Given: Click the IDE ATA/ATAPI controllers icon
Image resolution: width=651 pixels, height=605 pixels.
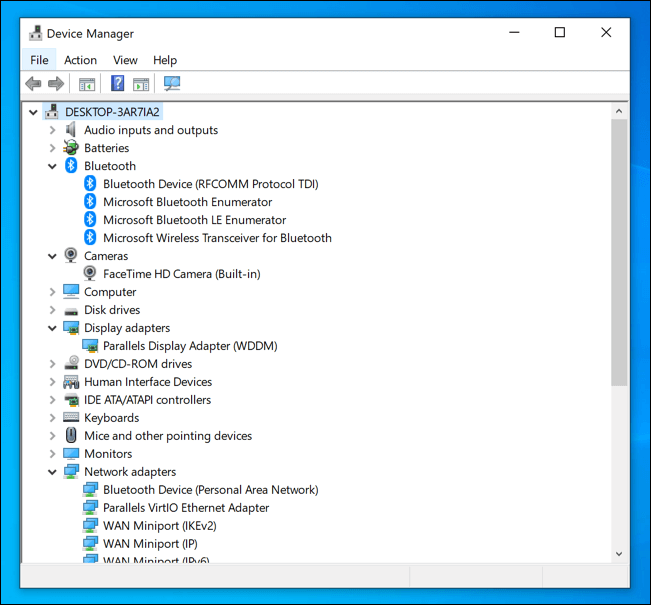Looking at the screenshot, I should [x=71, y=400].
